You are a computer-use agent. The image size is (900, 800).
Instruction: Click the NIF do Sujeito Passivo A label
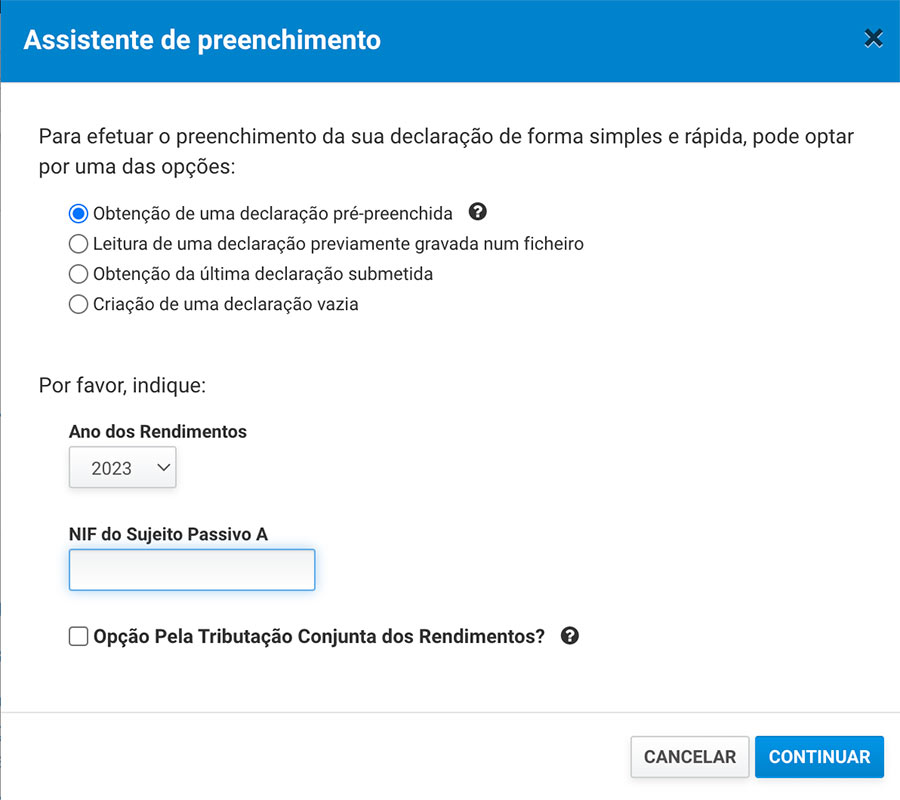point(168,535)
